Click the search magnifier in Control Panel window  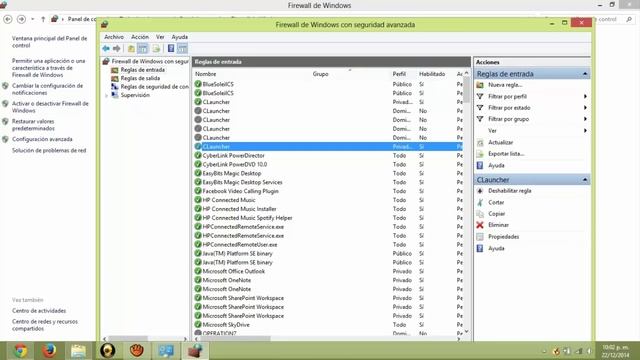tap(629, 19)
